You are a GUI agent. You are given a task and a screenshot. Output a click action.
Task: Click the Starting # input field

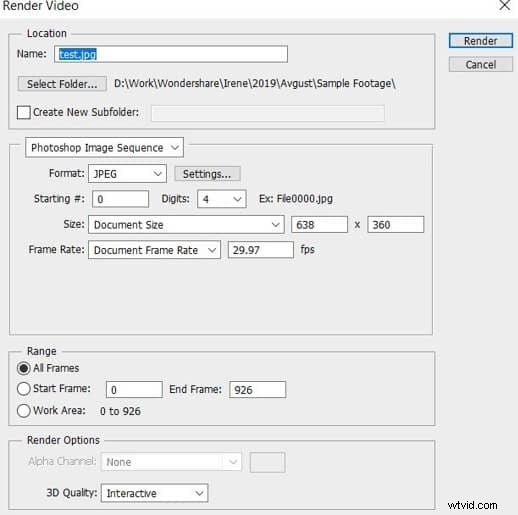click(120, 199)
